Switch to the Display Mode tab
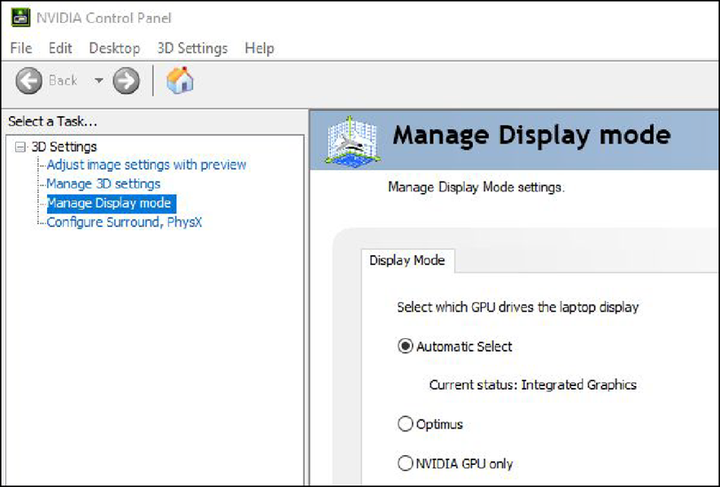Viewport: 720px width, 487px height. tap(406, 261)
